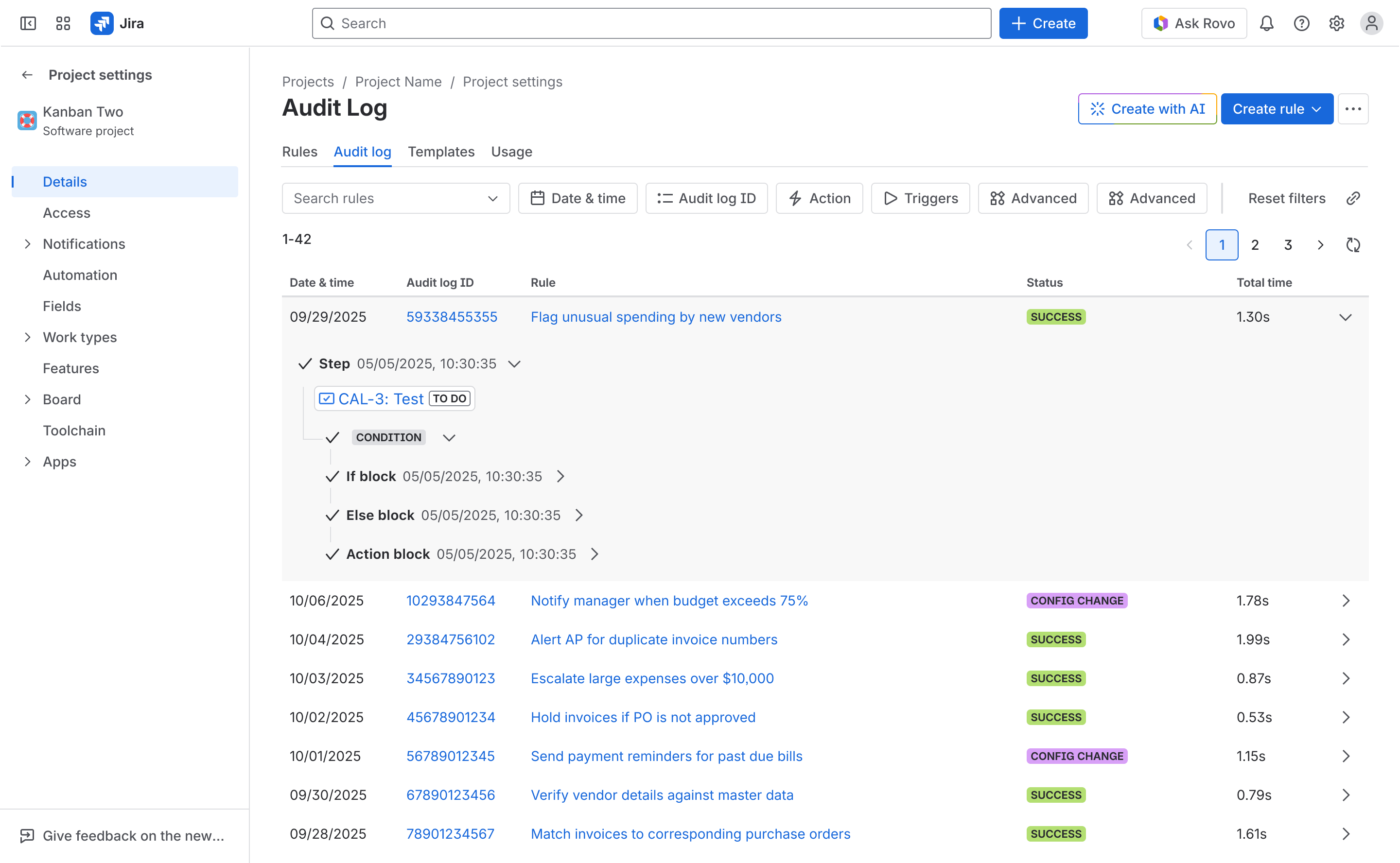This screenshot has height=863, width=1400.
Task: Switch to the Usage tab
Action: (511, 152)
